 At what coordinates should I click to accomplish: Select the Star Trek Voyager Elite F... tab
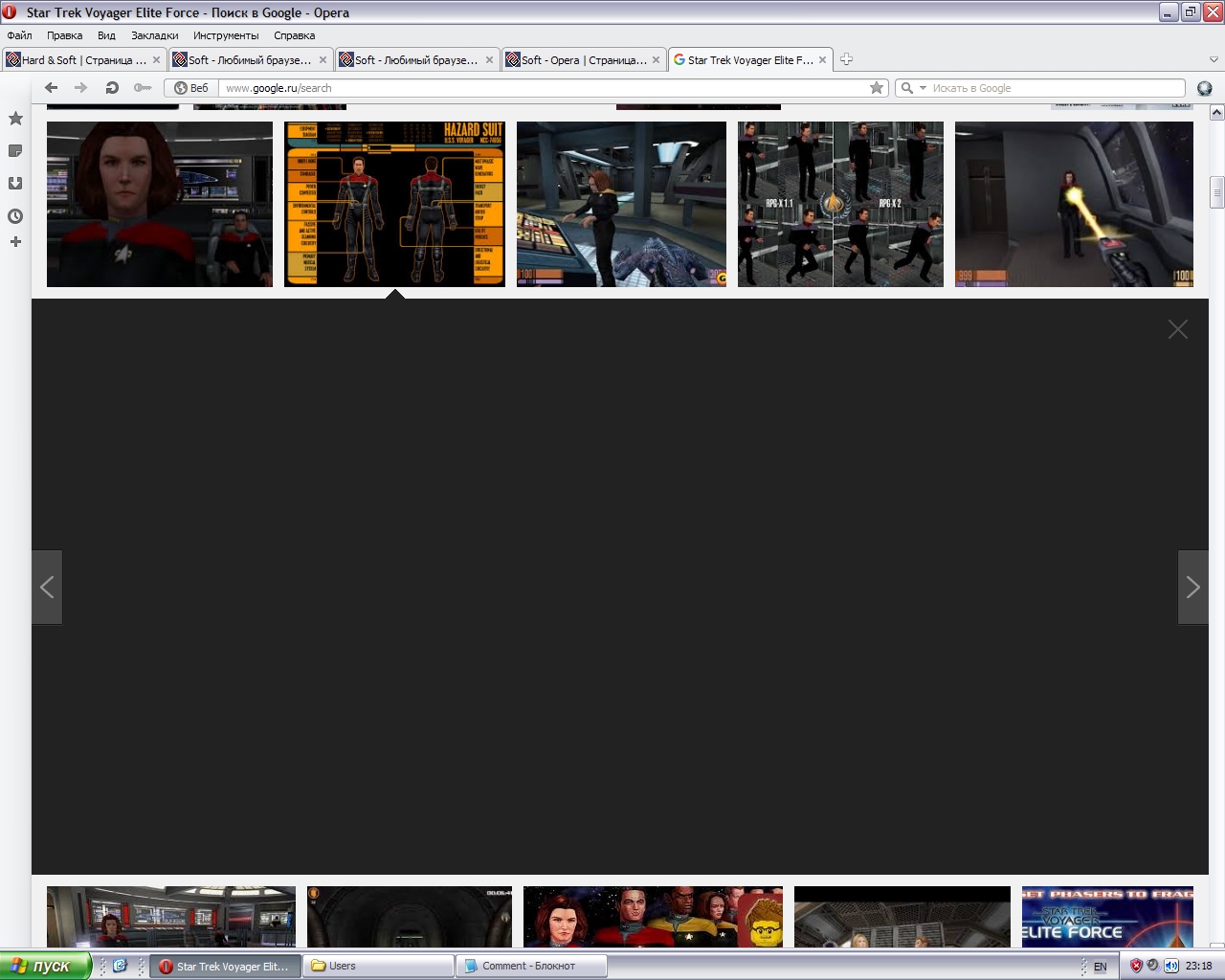tap(750, 59)
